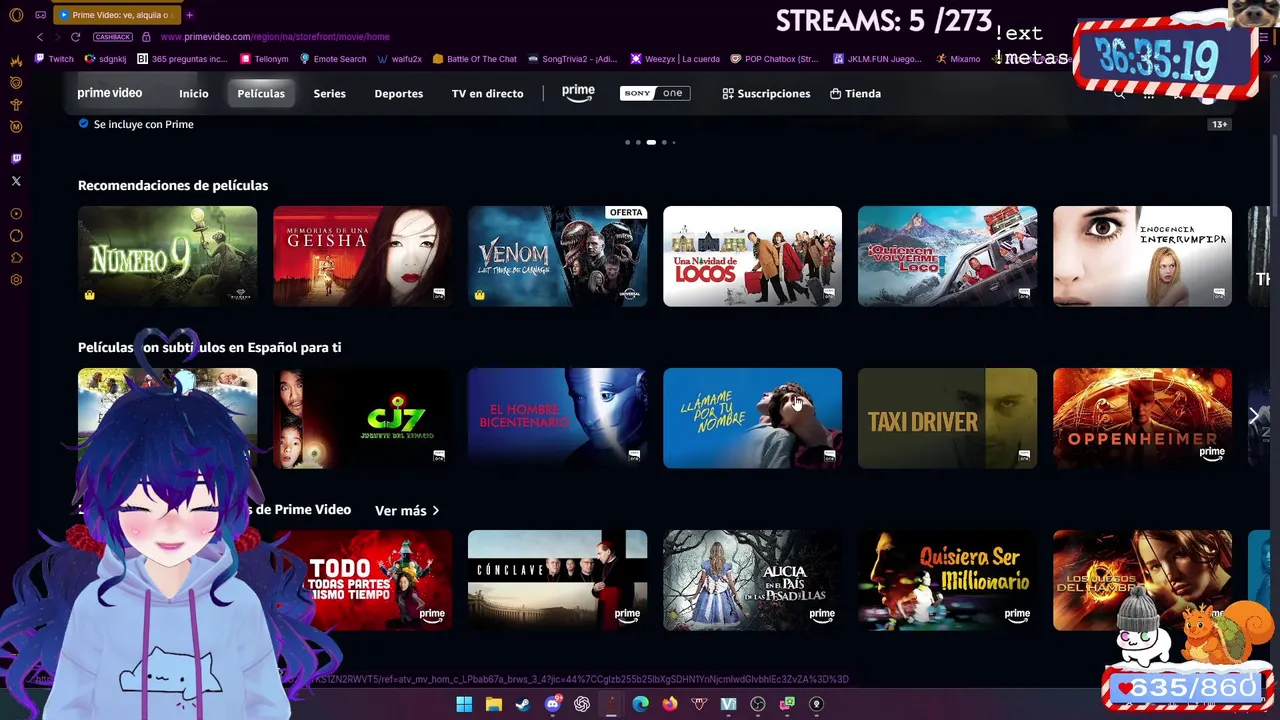Click the Opera menu logo
The width and height of the screenshot is (1280, 720).
coord(16,15)
